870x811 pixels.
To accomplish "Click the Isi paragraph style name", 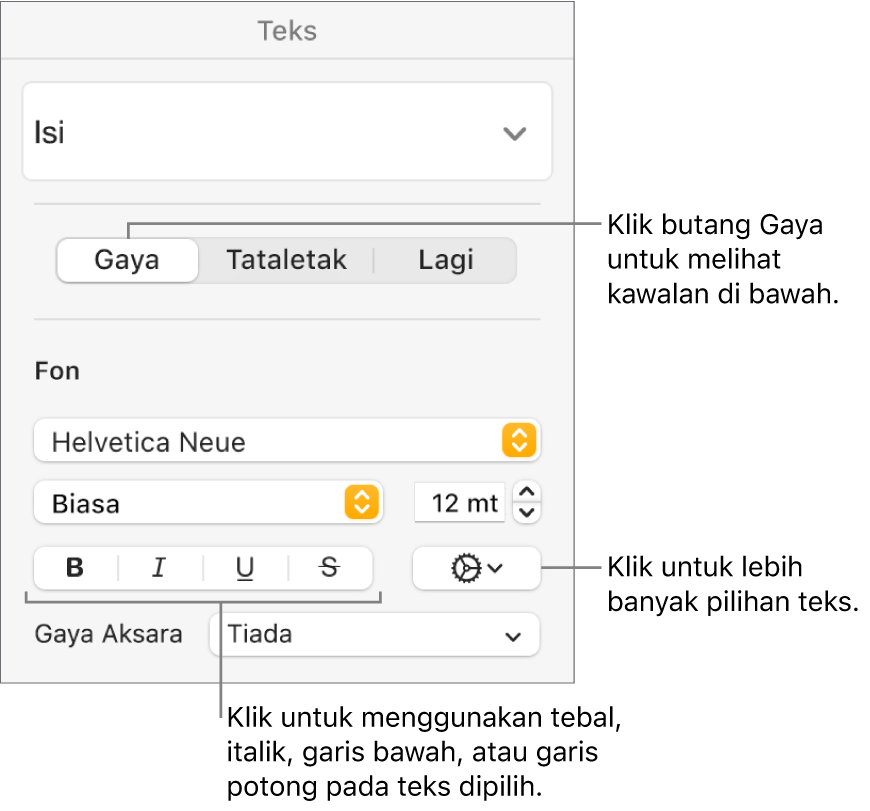I will [50, 133].
